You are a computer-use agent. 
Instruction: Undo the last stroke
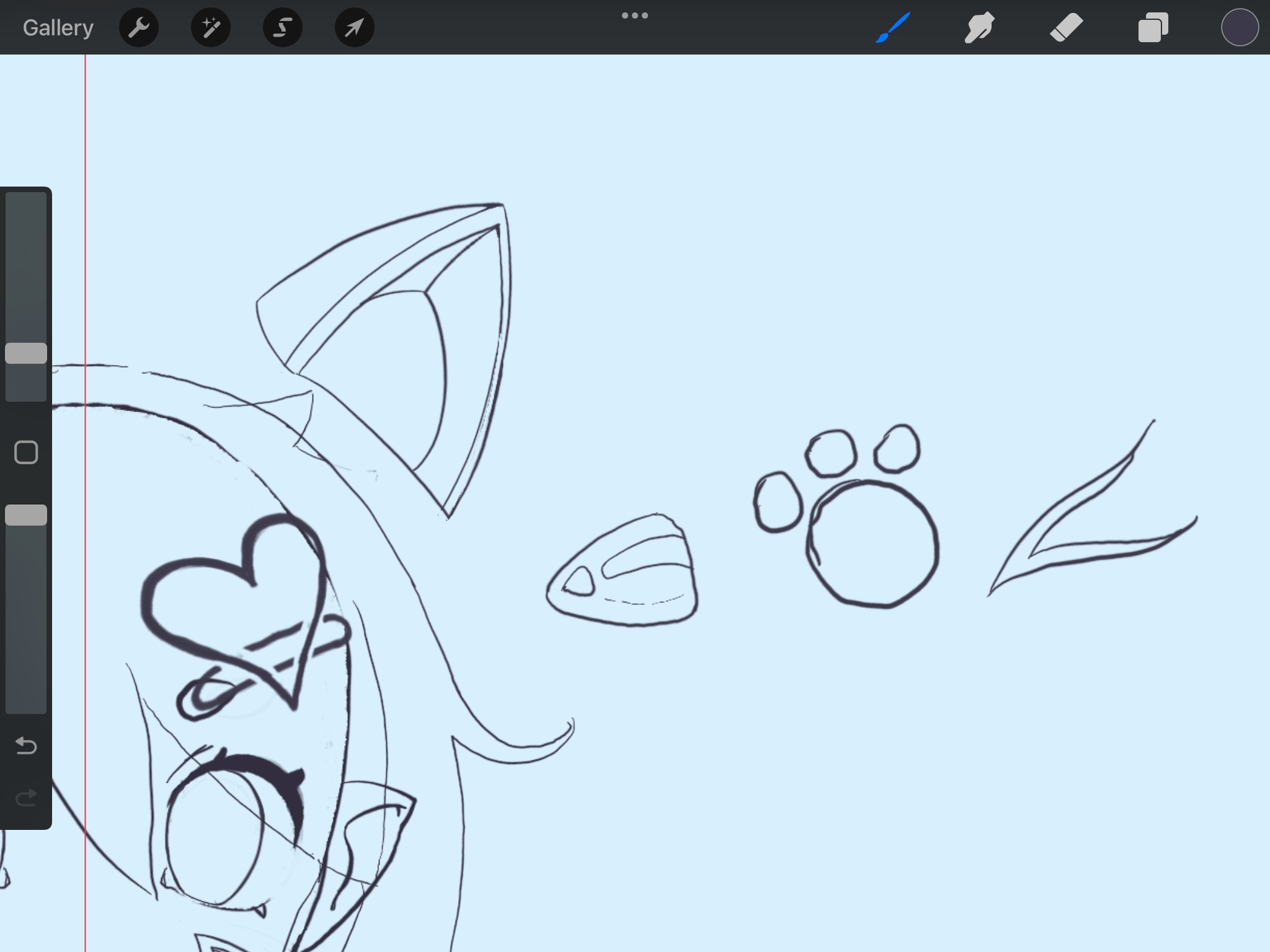[x=26, y=745]
